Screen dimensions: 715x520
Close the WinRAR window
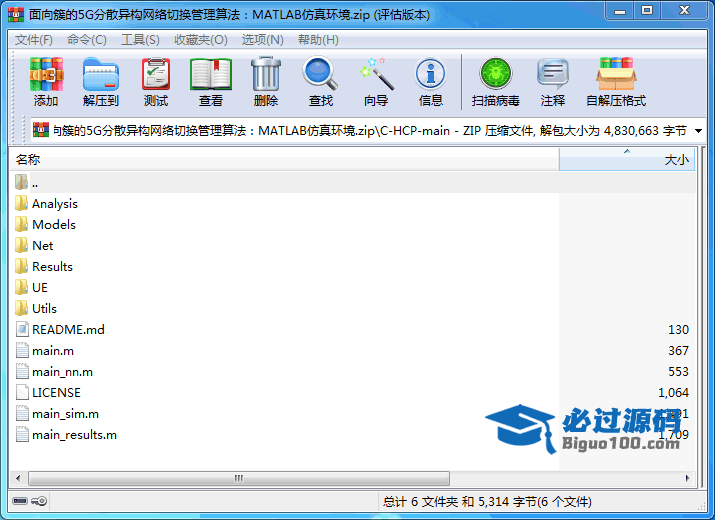click(x=684, y=11)
